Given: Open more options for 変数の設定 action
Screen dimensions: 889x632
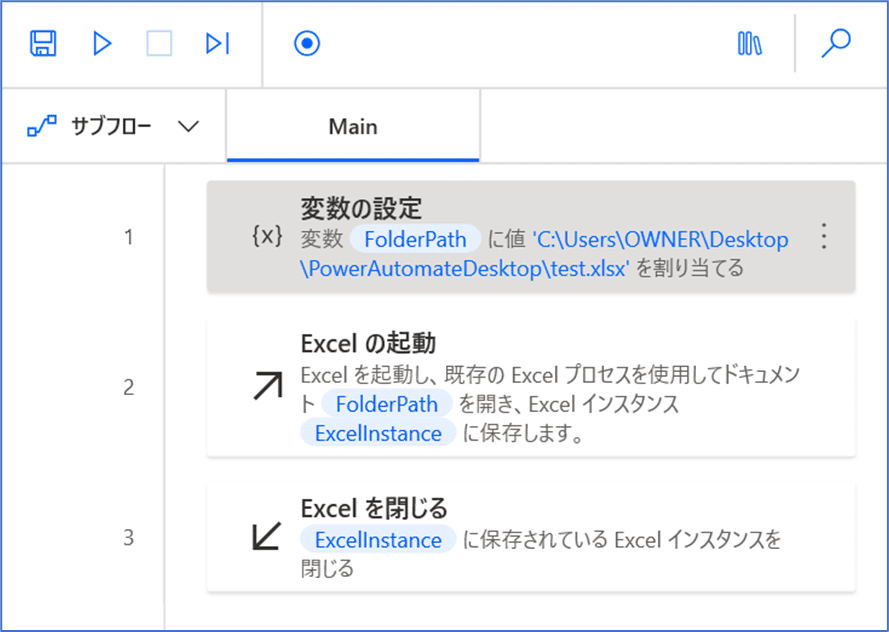Looking at the screenshot, I should 824,236.
